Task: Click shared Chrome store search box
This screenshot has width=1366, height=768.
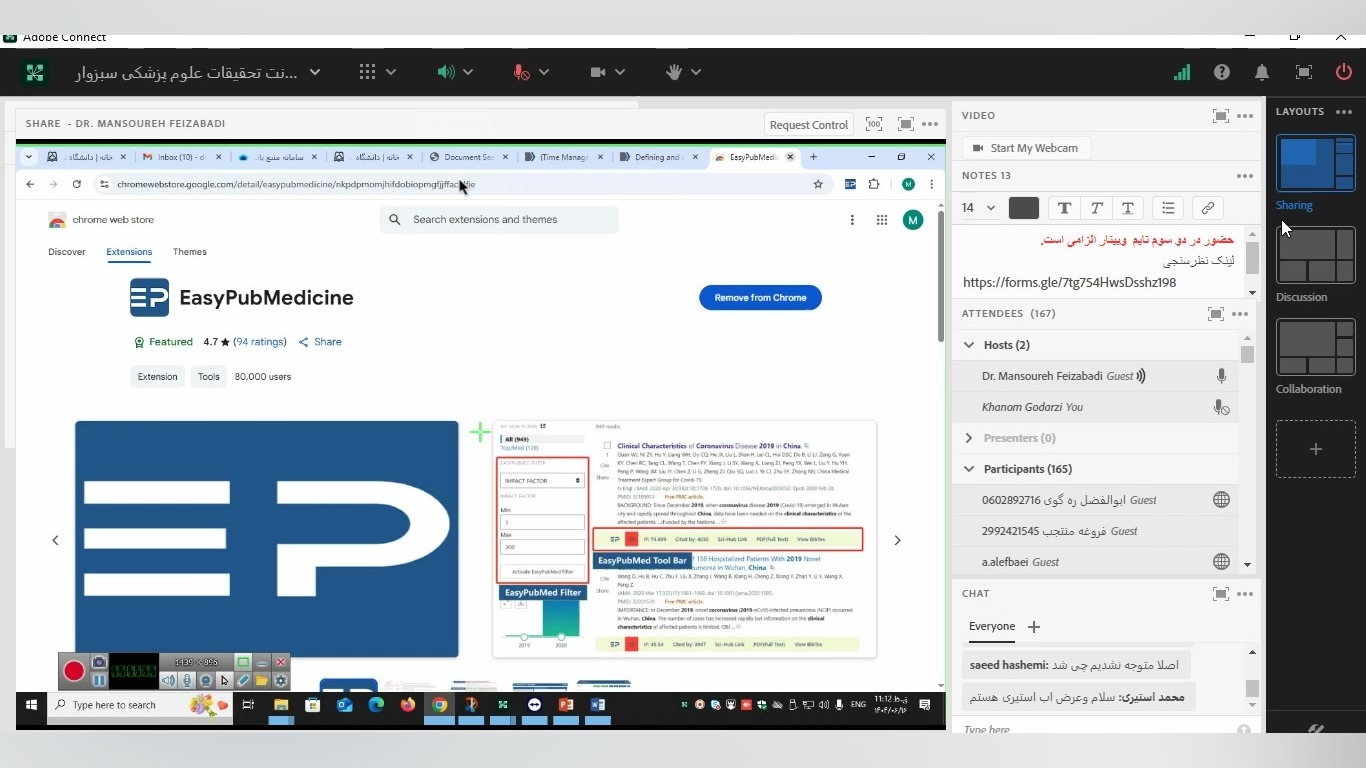Action: coord(499,220)
